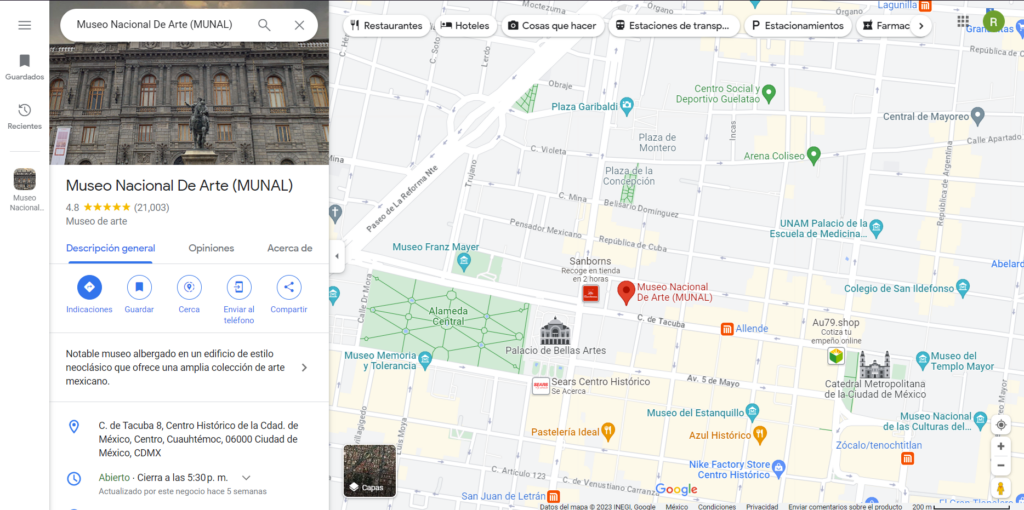Open the hamburger main menu
The image size is (1024, 510).
point(24,25)
